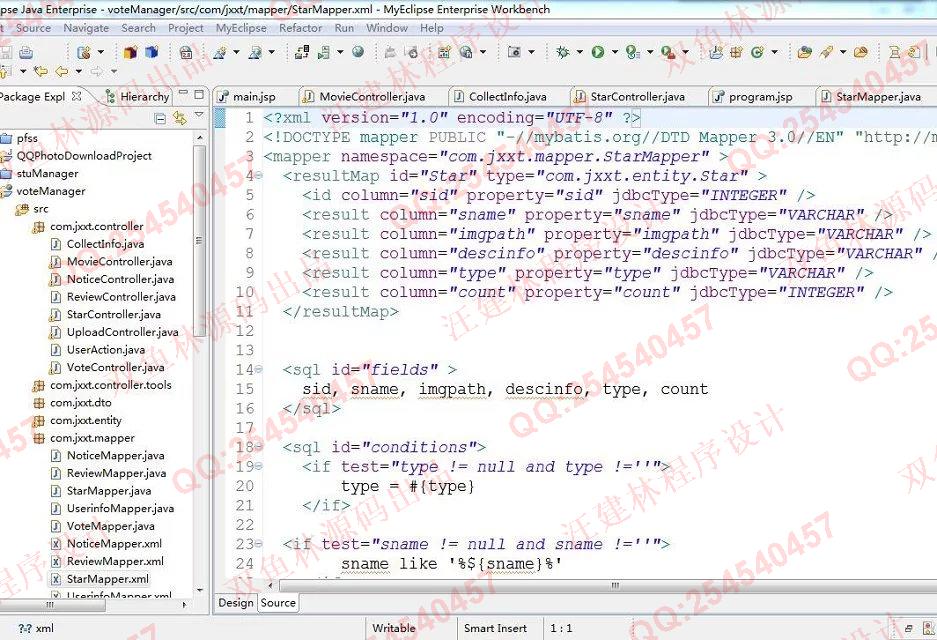937x640 pixels.
Task: Click the Print toolbar icon
Action: coord(26,53)
